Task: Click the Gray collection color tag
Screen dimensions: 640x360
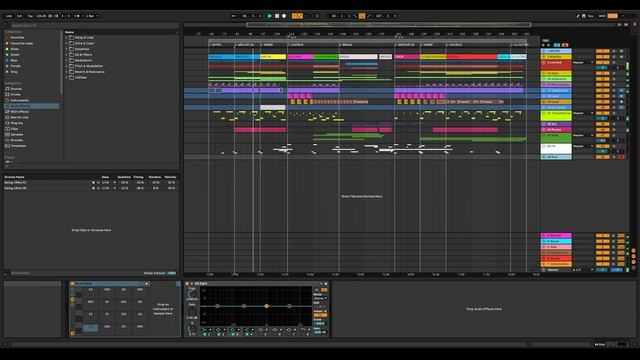Action: [7, 71]
